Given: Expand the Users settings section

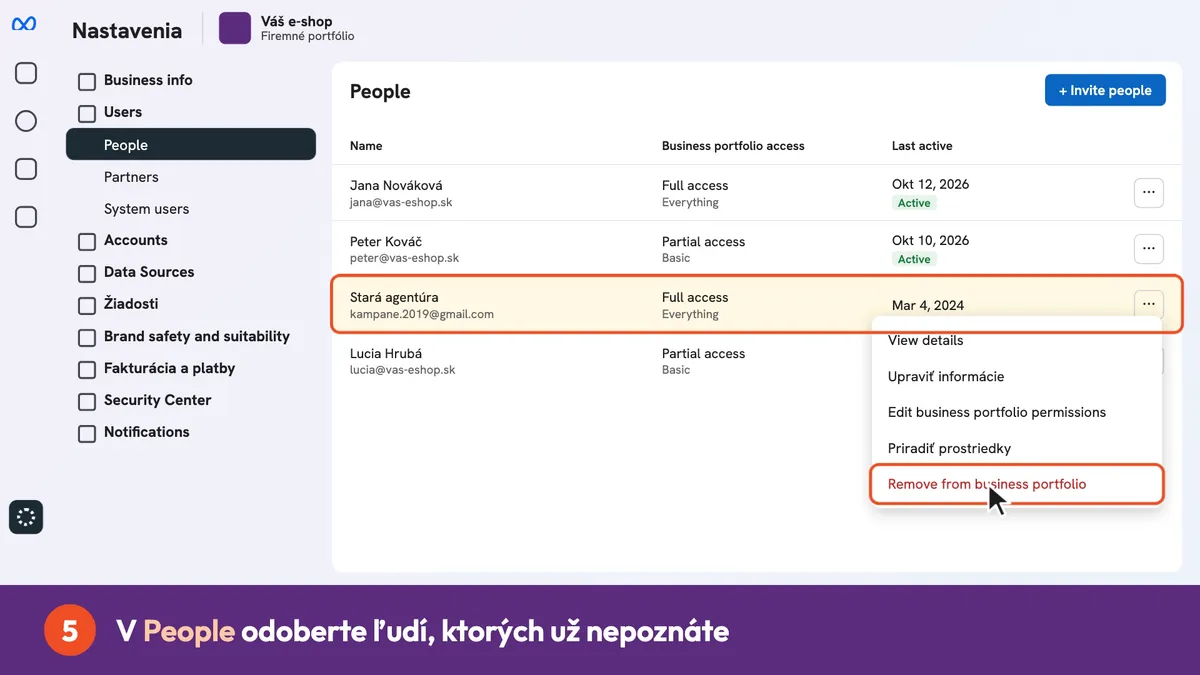Looking at the screenshot, I should coord(123,112).
